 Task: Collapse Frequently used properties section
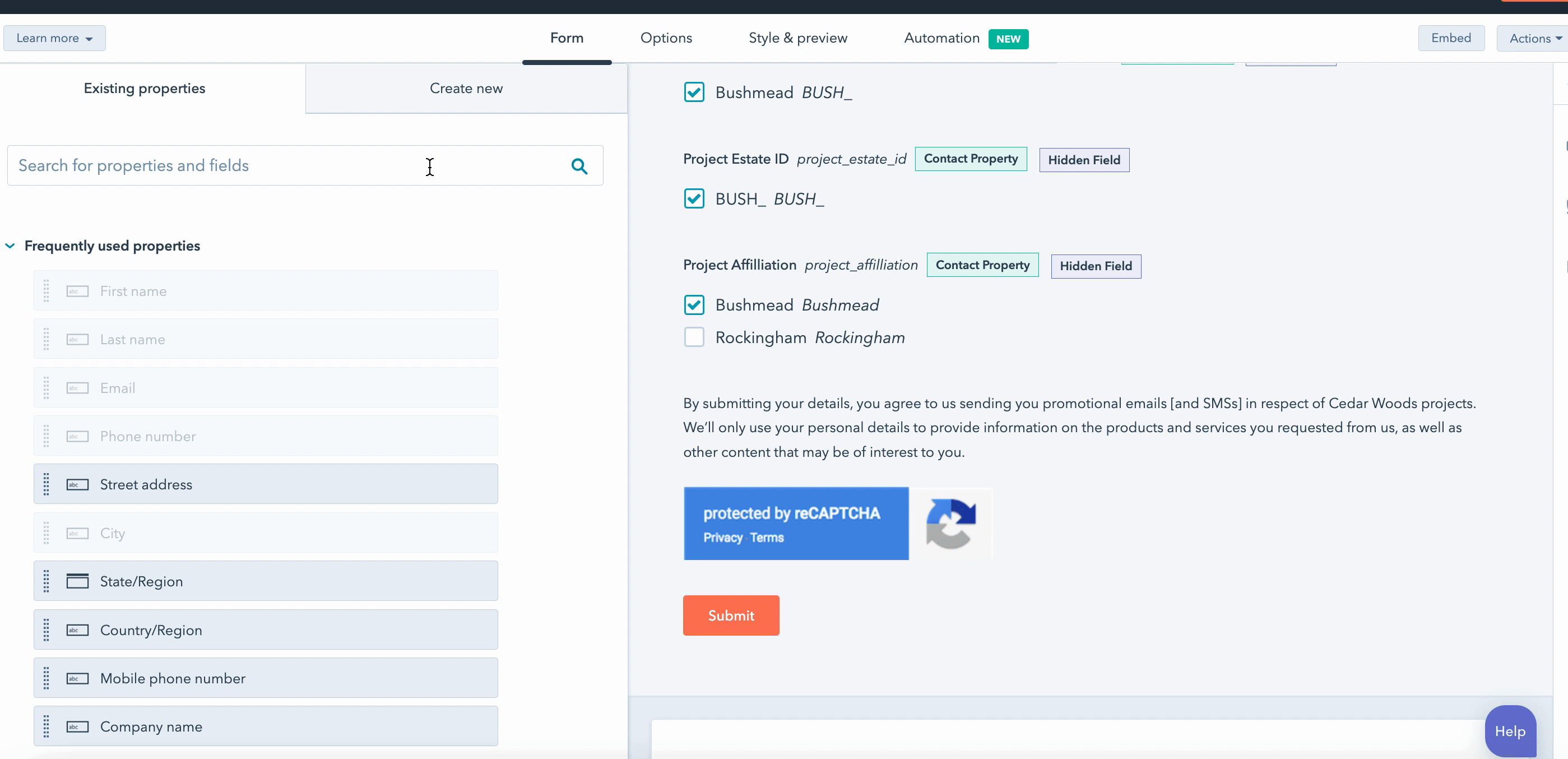pos(10,246)
